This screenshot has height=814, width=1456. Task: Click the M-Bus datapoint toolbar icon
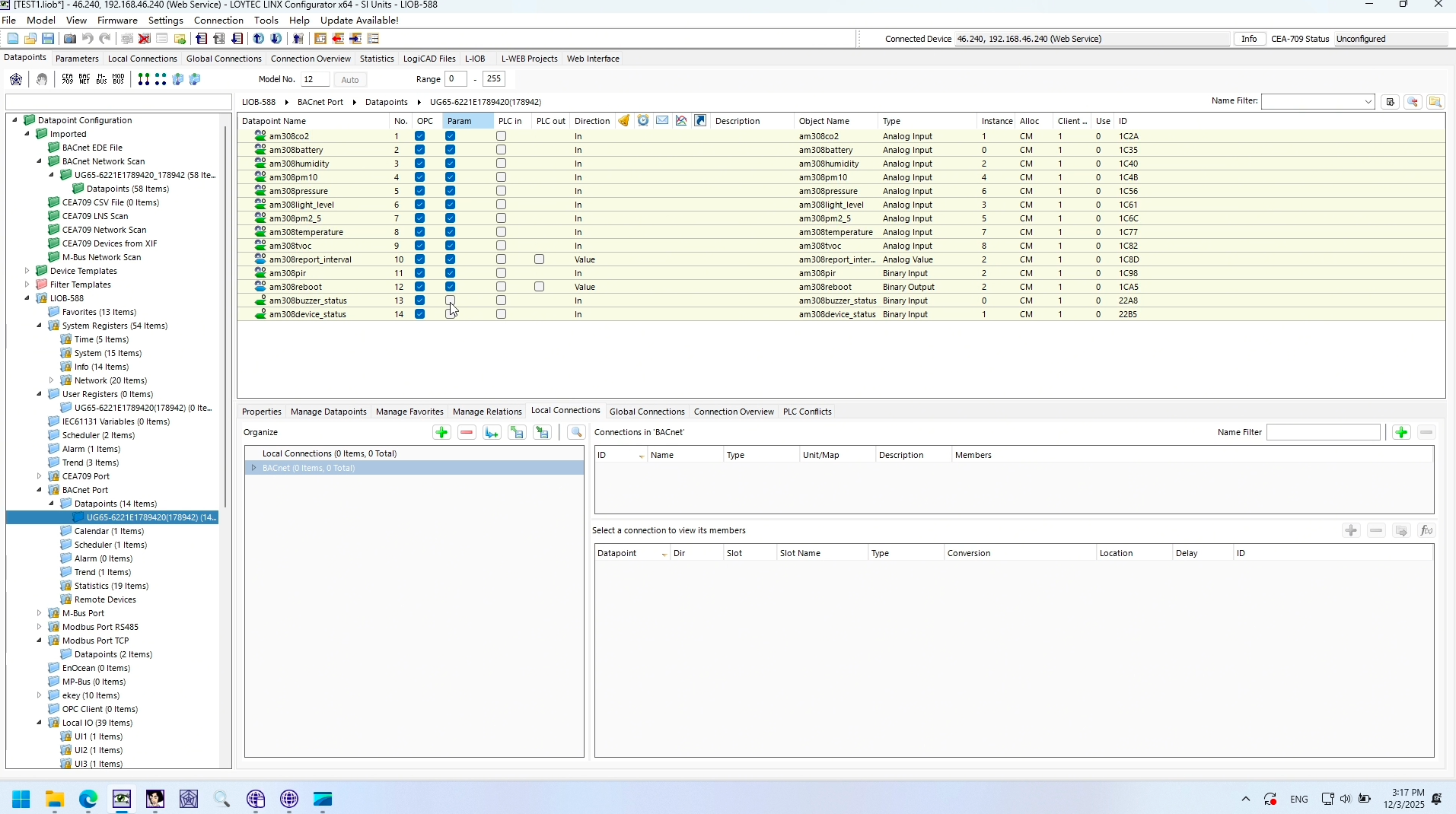pos(101,79)
